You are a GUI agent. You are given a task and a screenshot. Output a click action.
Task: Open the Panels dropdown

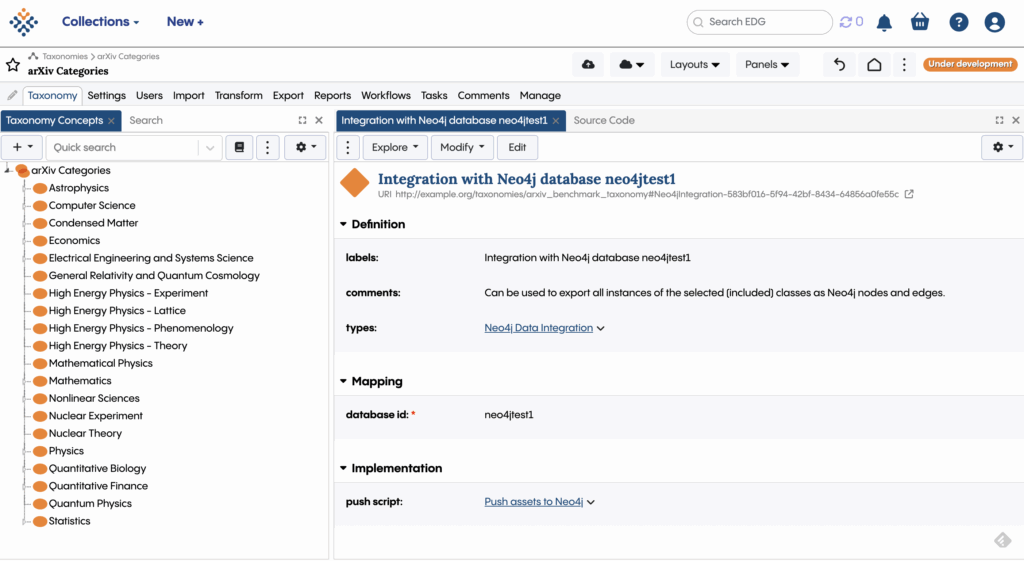point(767,65)
